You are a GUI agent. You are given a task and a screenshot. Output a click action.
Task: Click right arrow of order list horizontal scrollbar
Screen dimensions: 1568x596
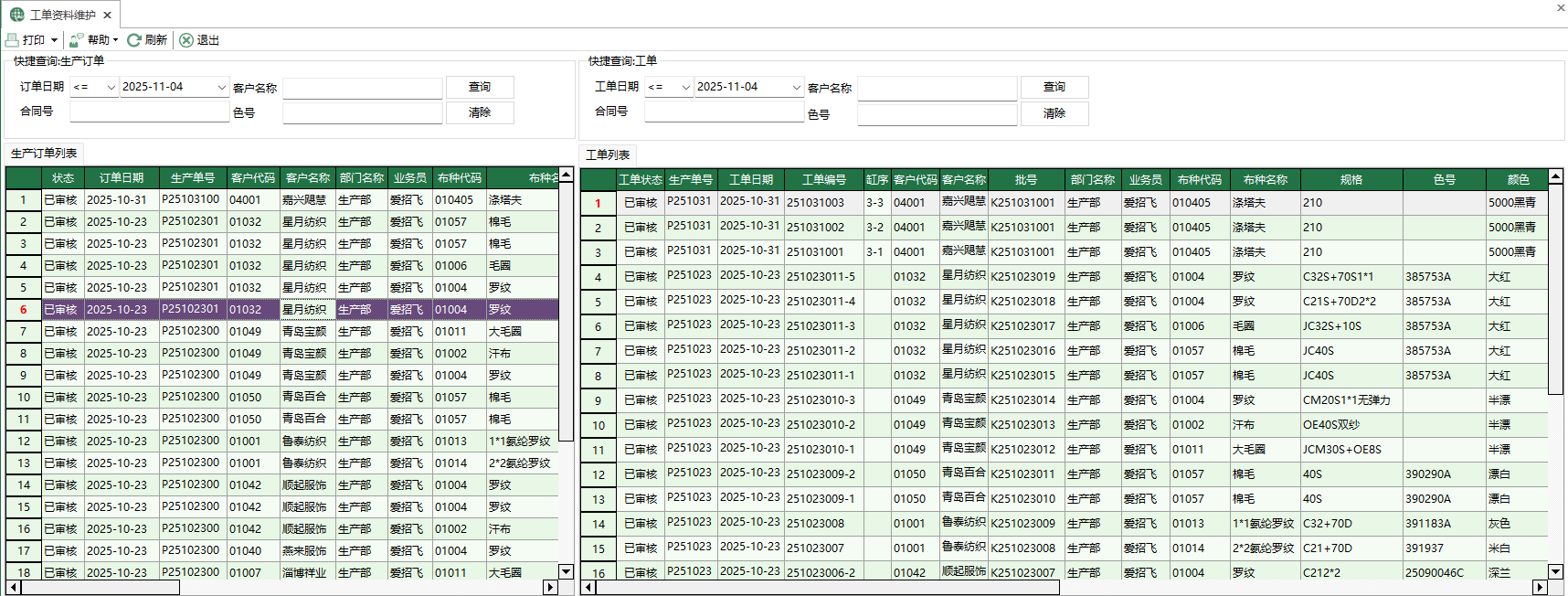point(550,587)
